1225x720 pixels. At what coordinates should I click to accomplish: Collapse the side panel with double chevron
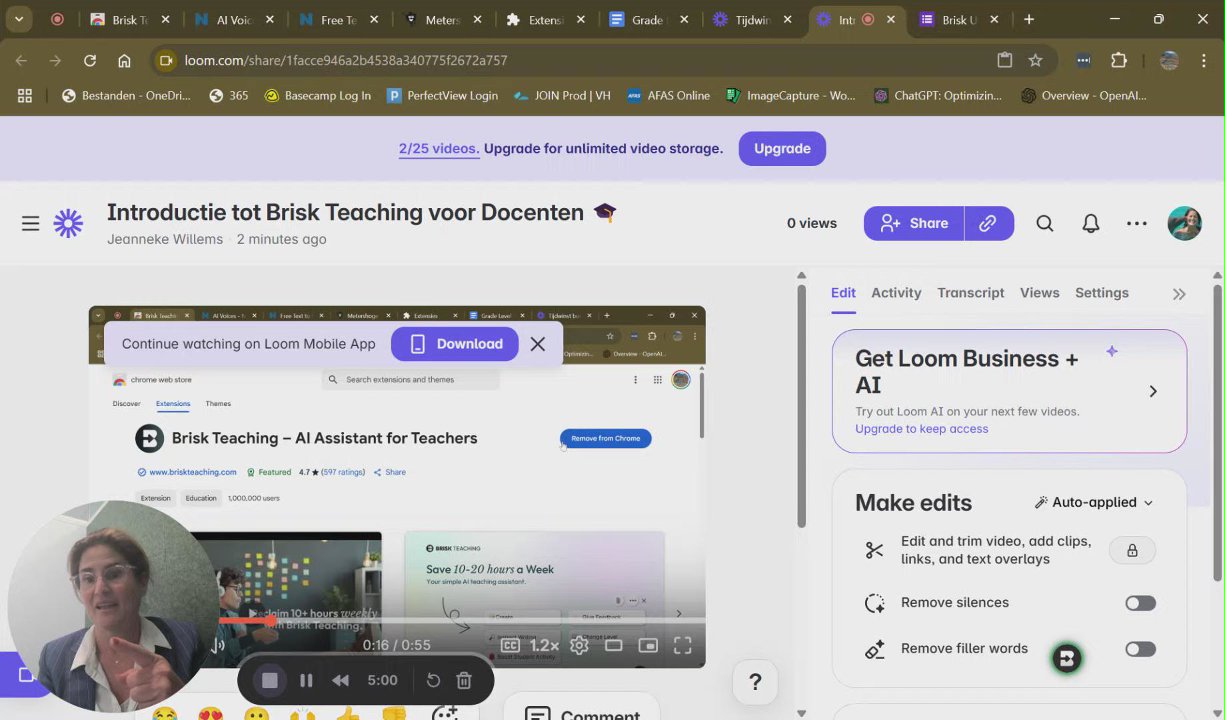[x=1179, y=294]
